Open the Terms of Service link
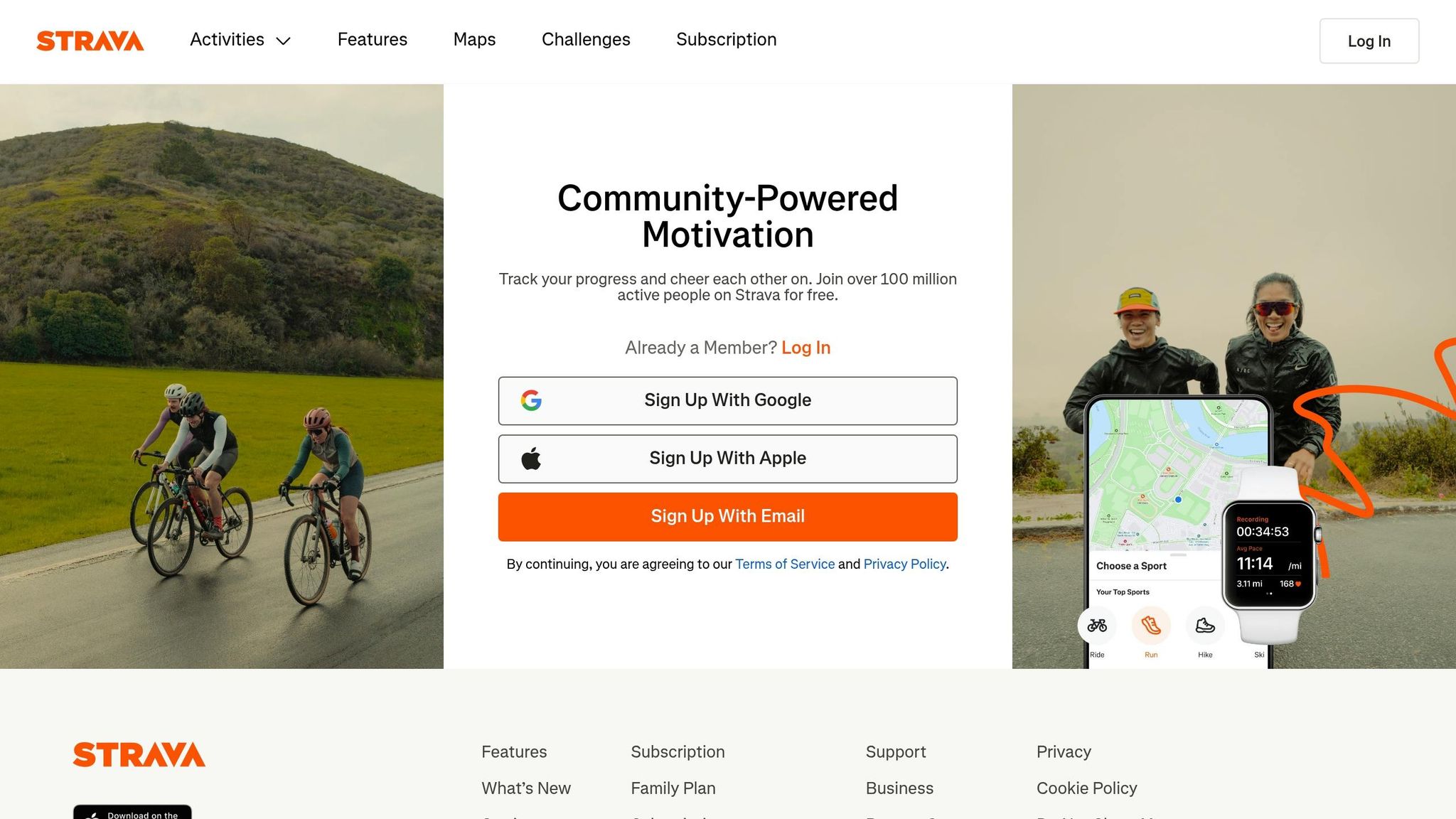The image size is (1456, 819). [784, 564]
